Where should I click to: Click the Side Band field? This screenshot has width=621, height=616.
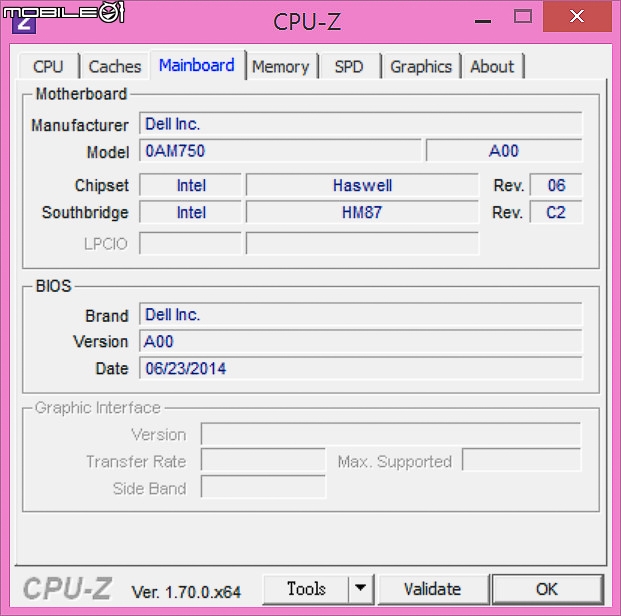click(263, 487)
